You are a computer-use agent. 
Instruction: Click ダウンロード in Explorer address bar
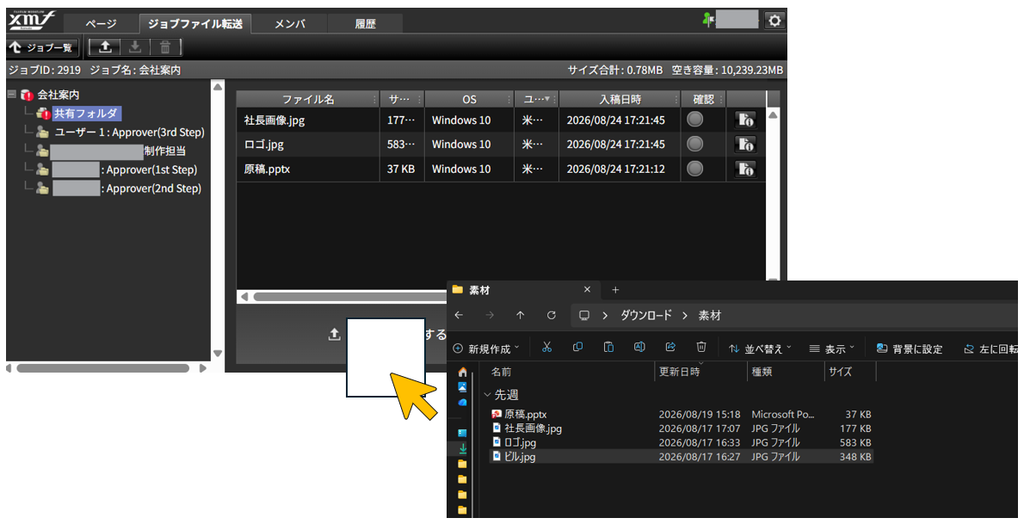click(x=646, y=316)
